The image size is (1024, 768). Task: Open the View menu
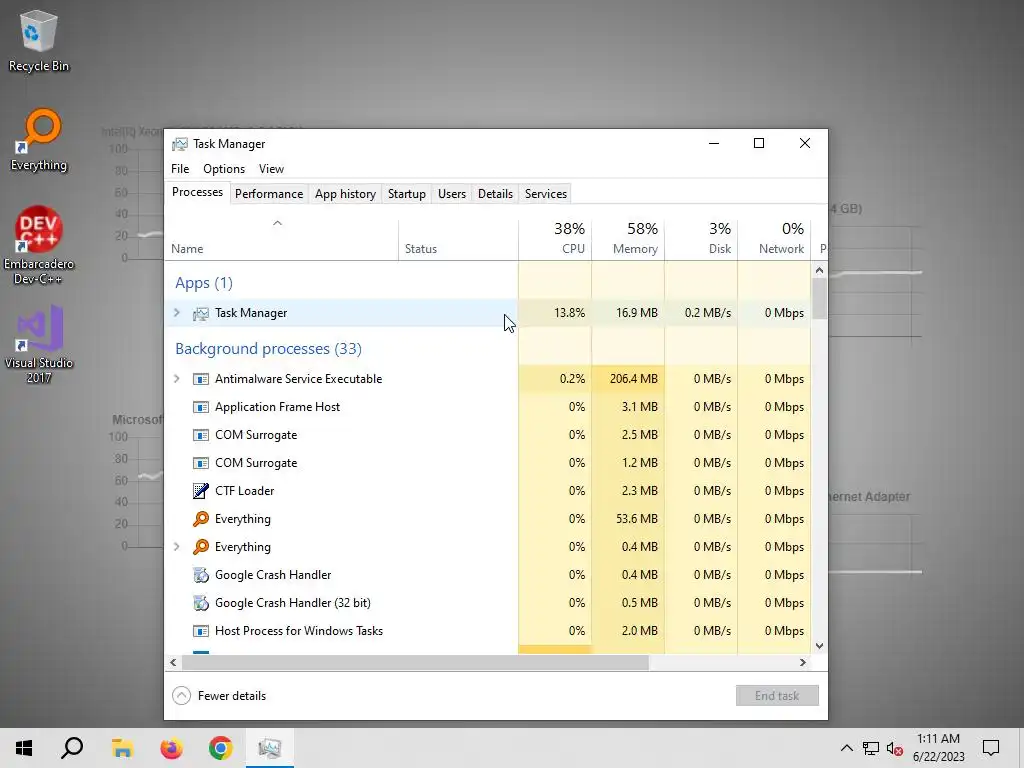coord(271,169)
